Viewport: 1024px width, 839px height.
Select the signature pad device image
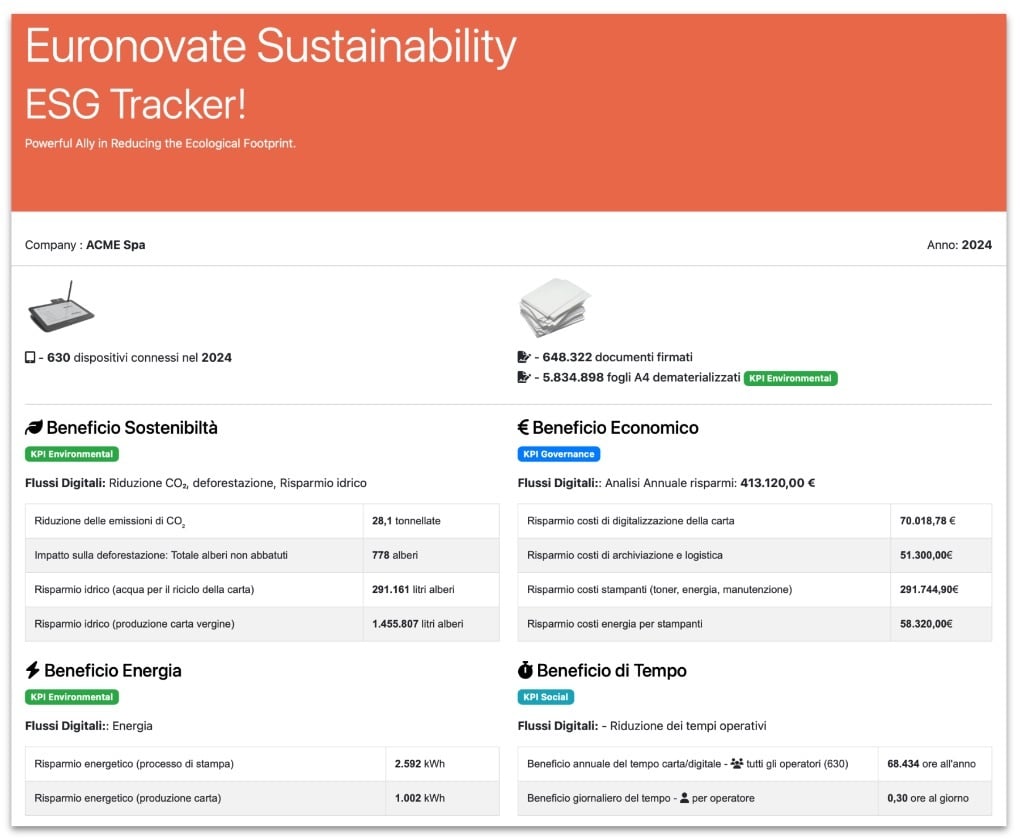pyautogui.click(x=60, y=308)
